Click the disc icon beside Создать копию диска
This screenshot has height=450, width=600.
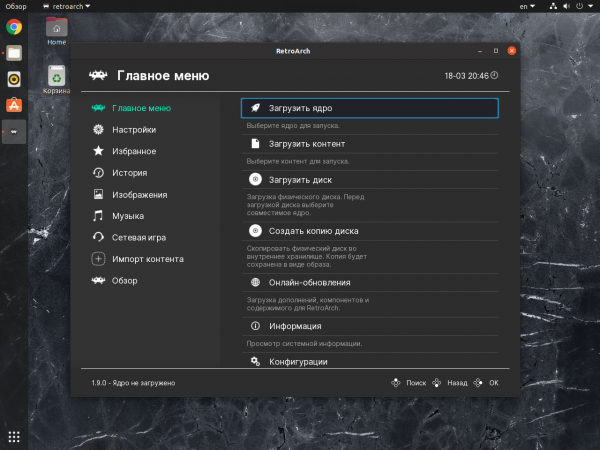click(255, 231)
